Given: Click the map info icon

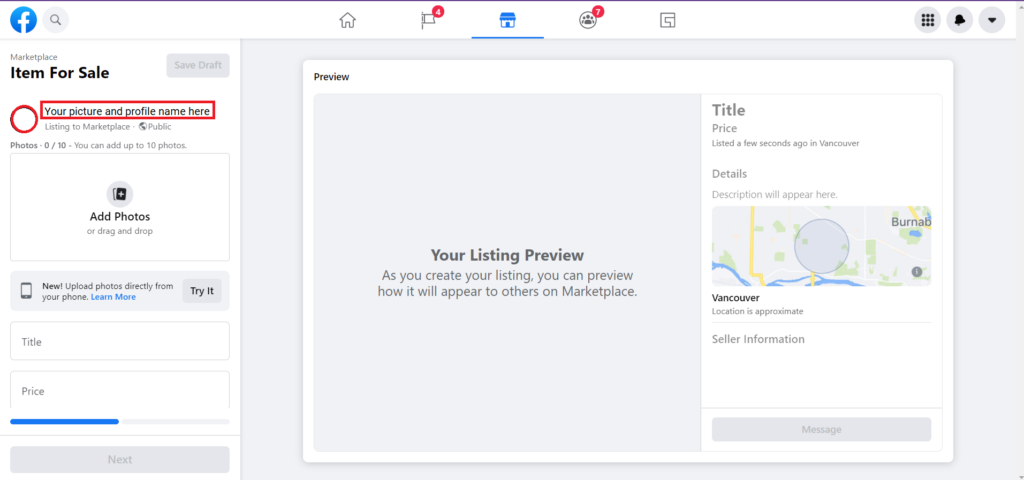Looking at the screenshot, I should coord(916,271).
